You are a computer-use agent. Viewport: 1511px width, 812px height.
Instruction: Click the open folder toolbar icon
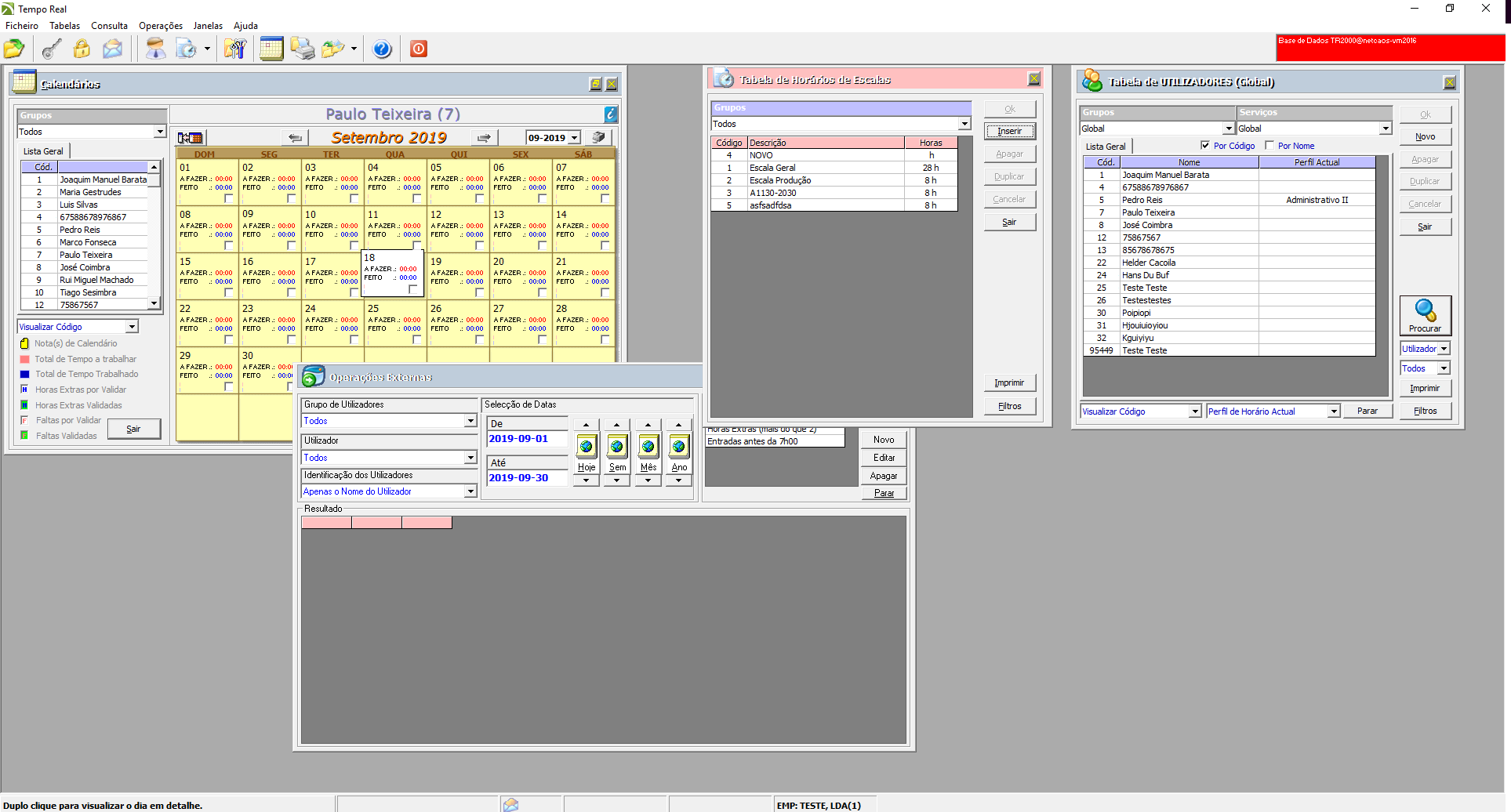[x=14, y=49]
